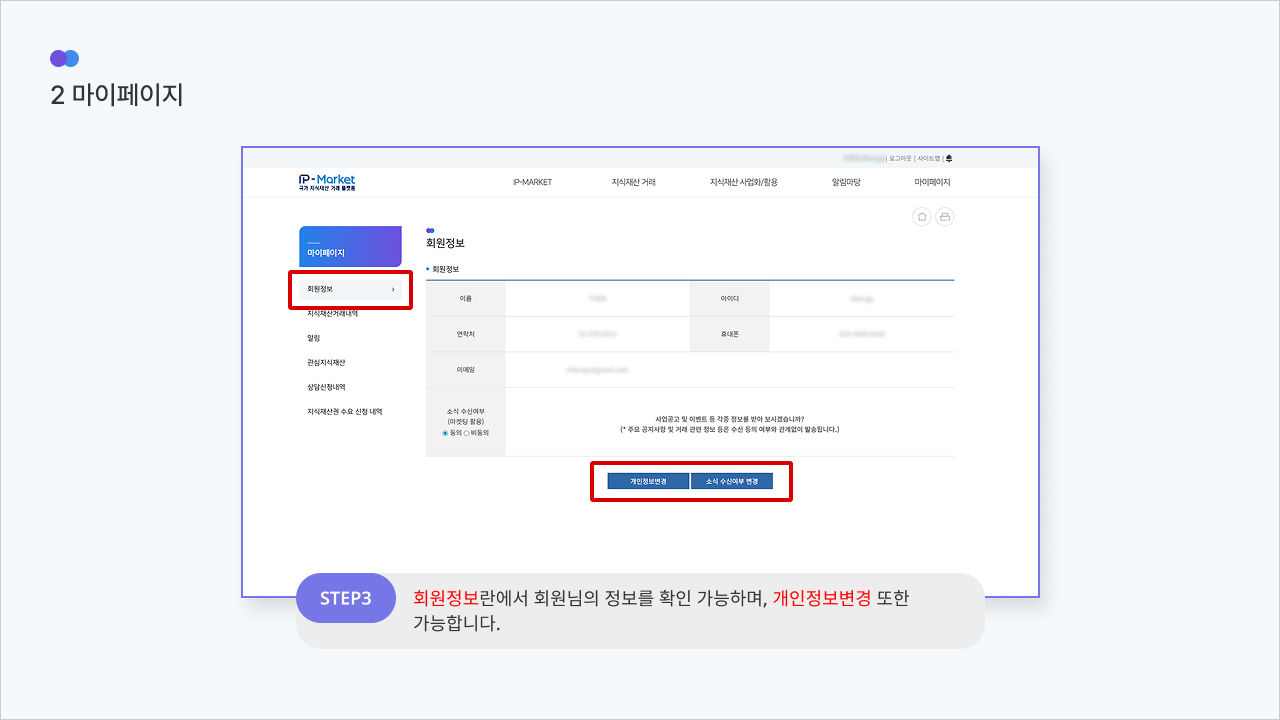Open the 알림마당 menu
This screenshot has height=720, width=1280.
[846, 182]
